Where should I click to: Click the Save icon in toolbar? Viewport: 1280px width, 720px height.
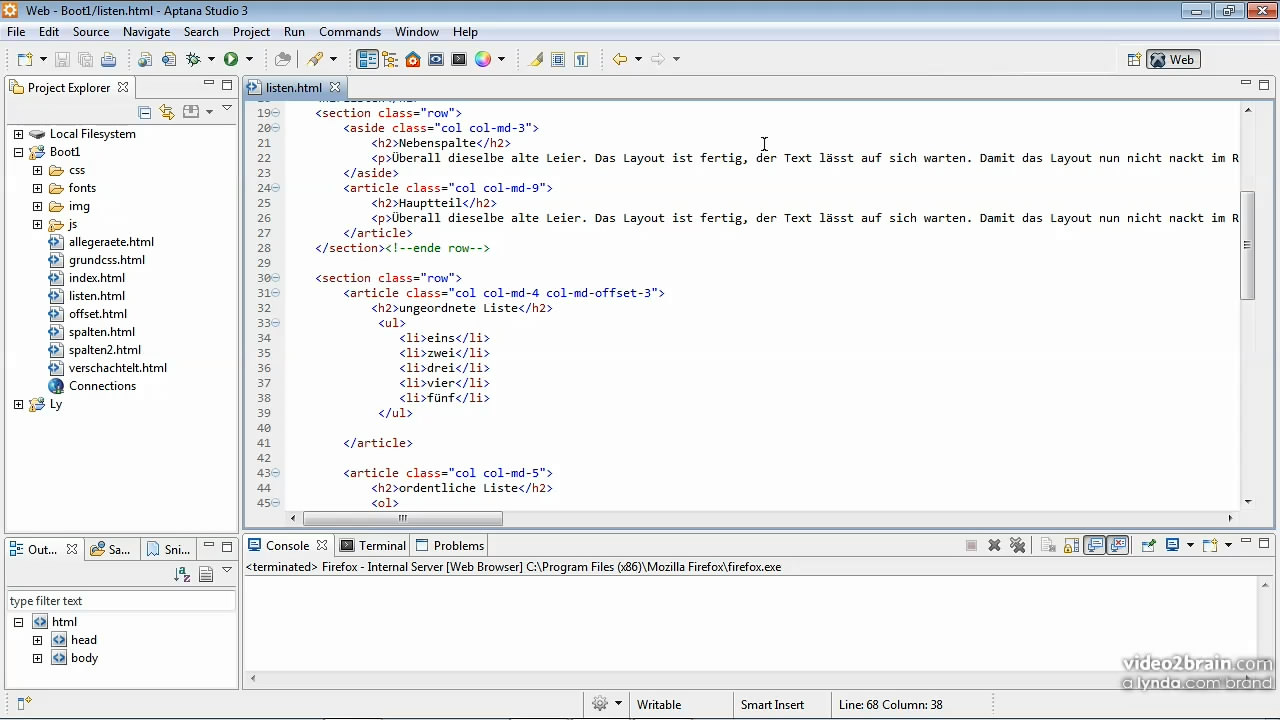pos(62,59)
